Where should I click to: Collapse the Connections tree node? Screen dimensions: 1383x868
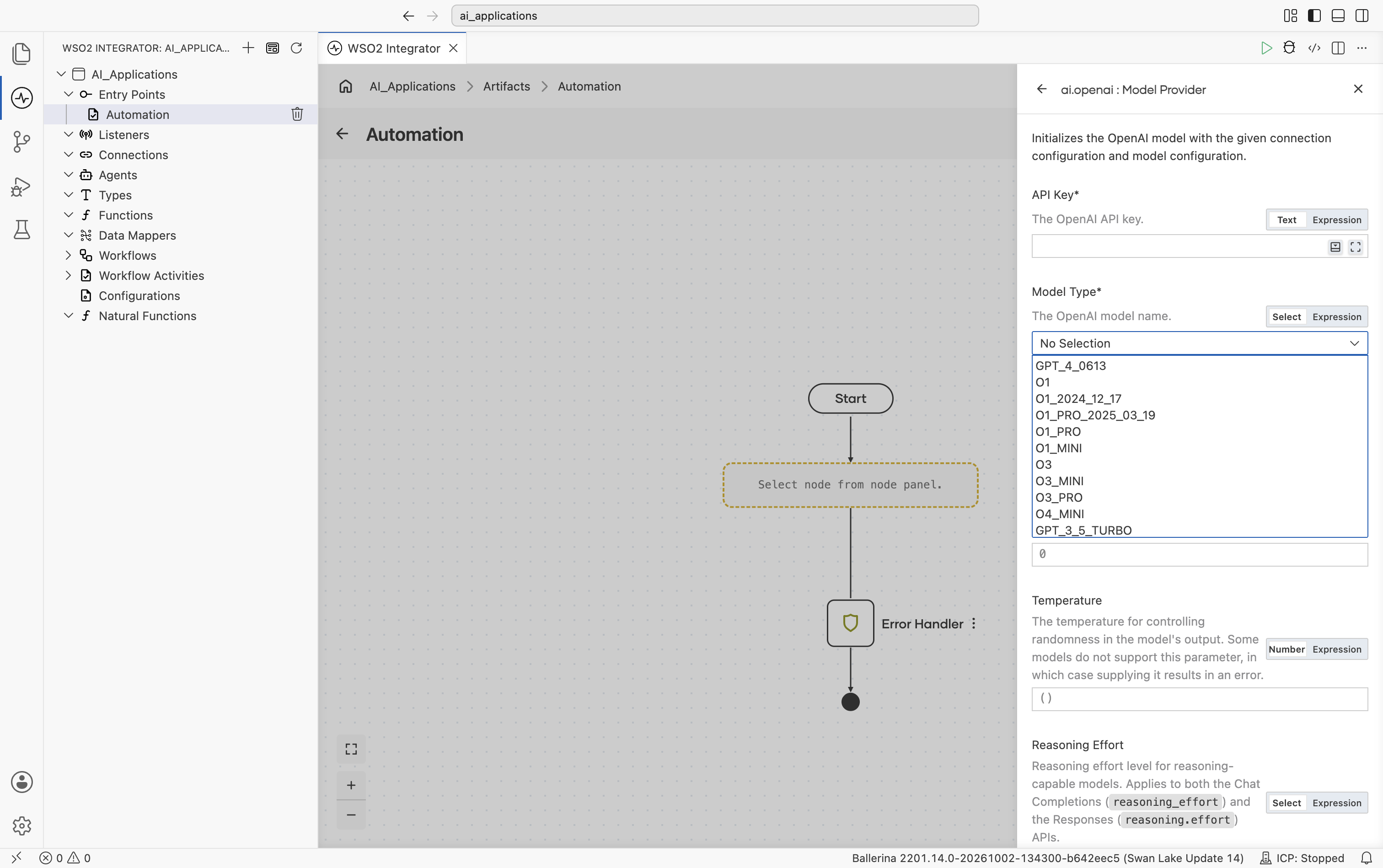click(x=68, y=155)
